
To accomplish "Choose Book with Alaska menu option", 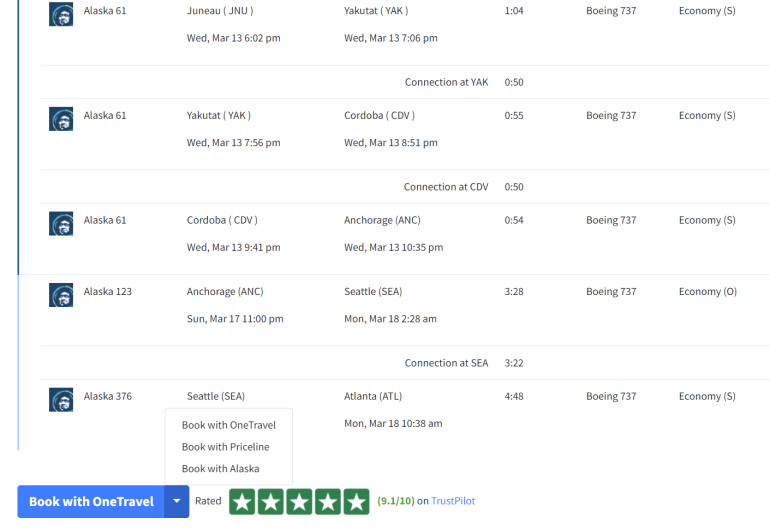I will (220, 469).
